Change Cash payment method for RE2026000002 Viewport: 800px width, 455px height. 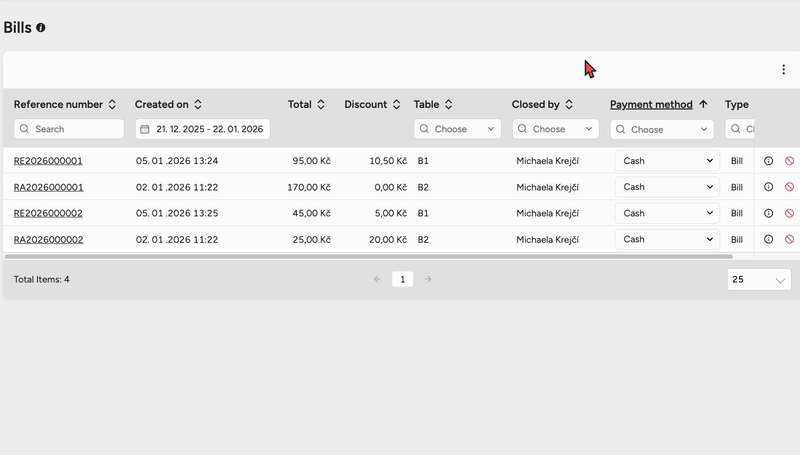pyautogui.click(x=667, y=213)
